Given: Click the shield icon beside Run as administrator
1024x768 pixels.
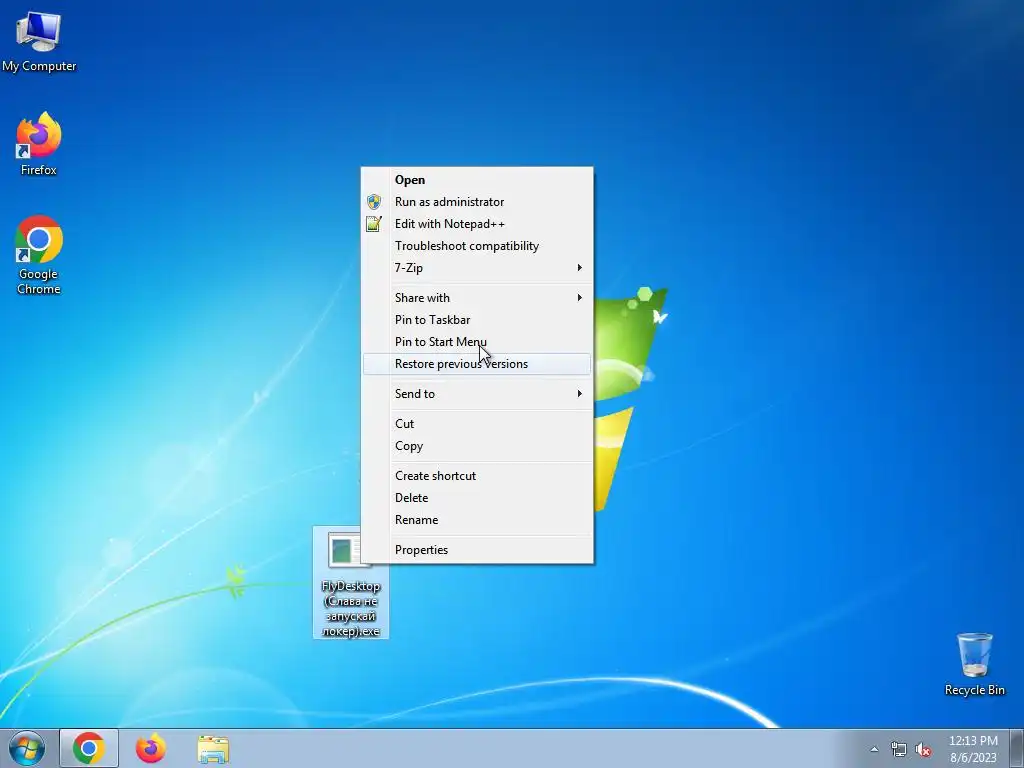Looking at the screenshot, I should 374,202.
